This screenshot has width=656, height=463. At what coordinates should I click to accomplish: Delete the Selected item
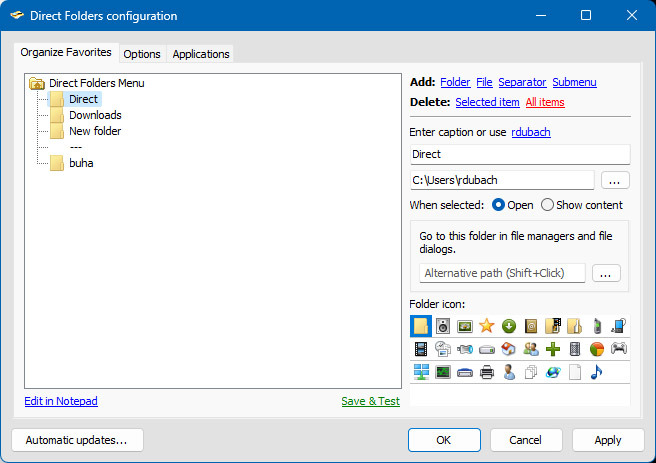coord(487,102)
